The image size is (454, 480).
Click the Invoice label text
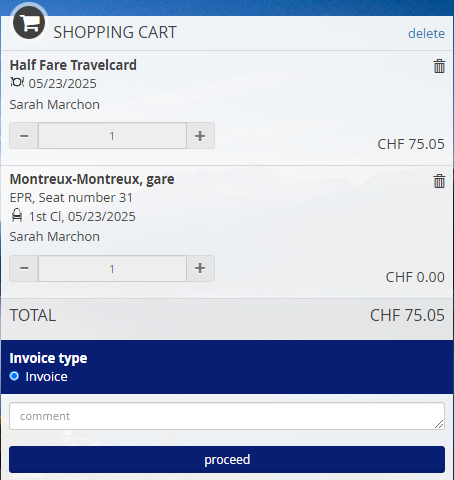pos(47,377)
